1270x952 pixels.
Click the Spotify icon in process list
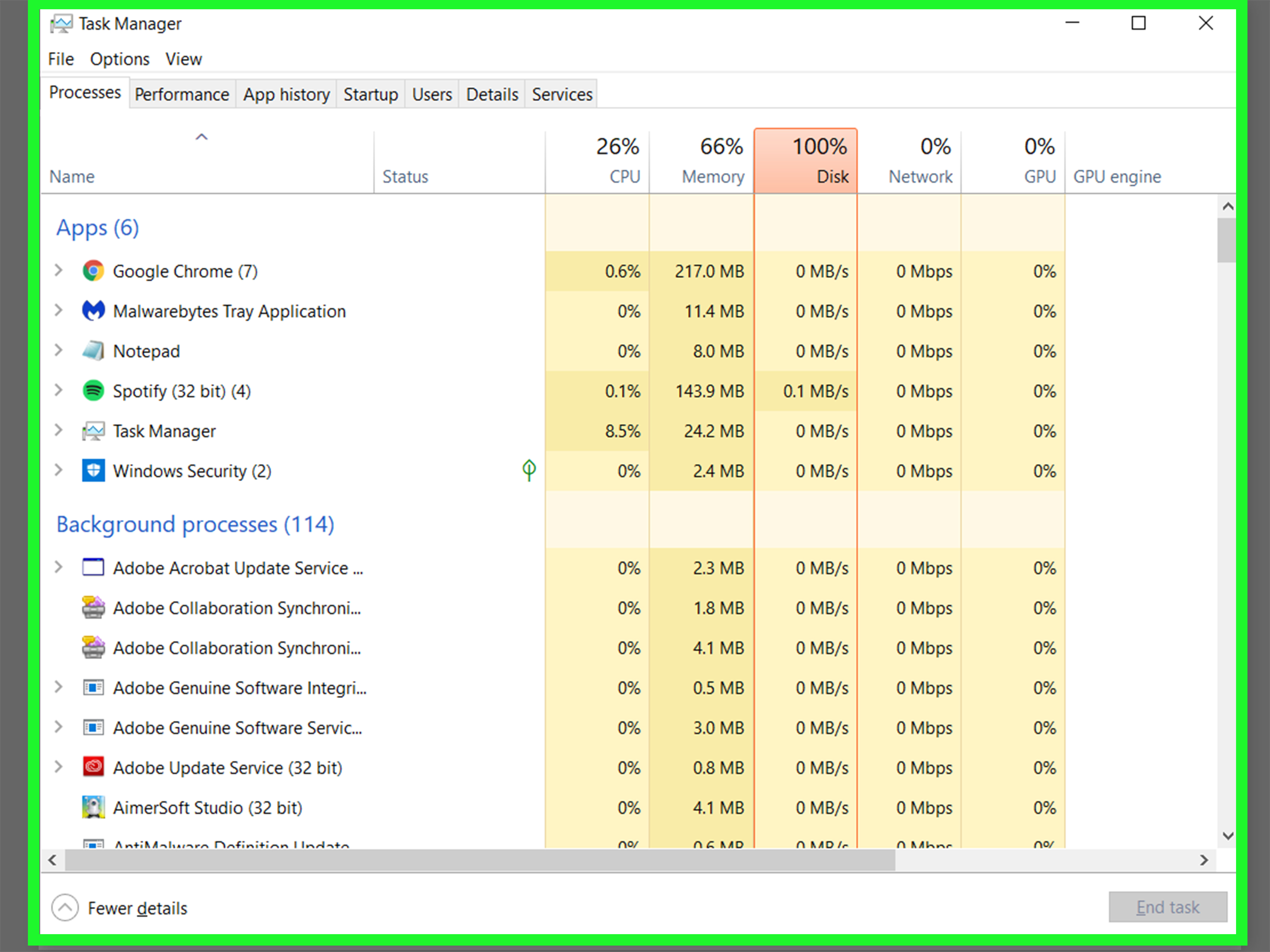coord(93,391)
